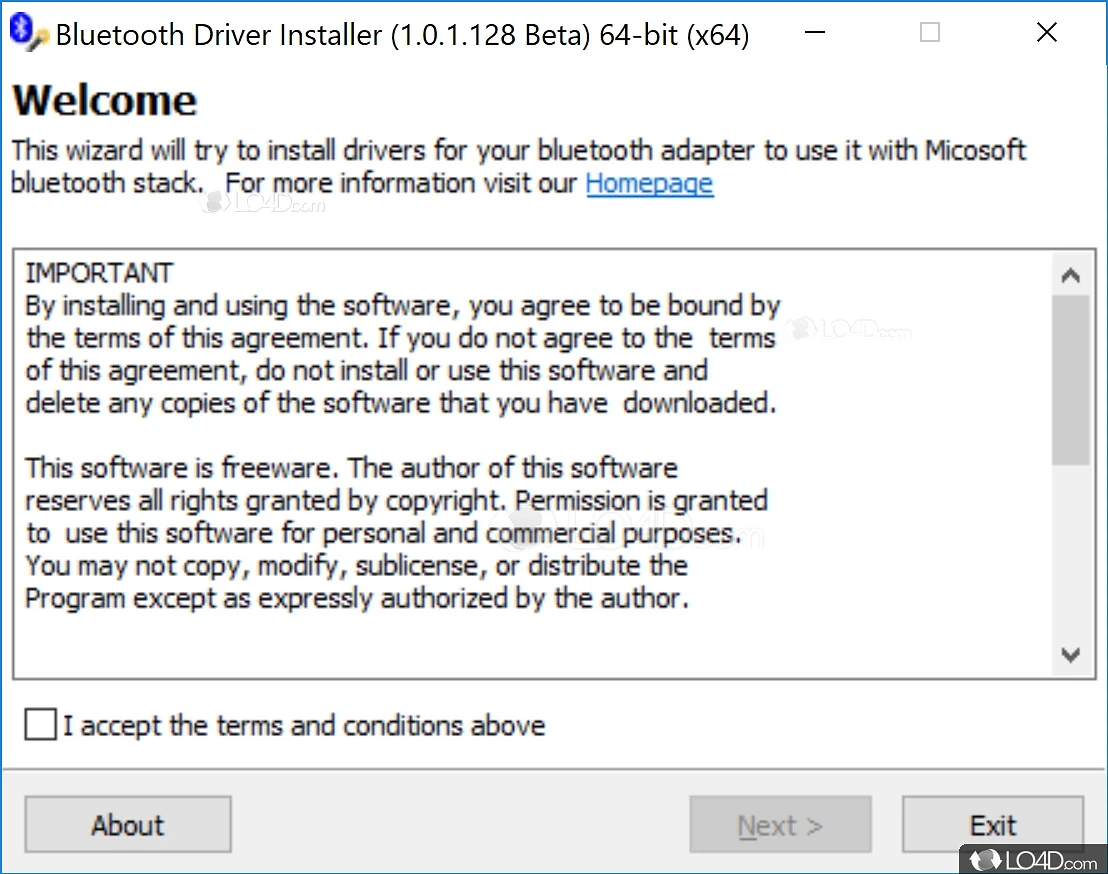Click the IMPORTANT line in license text
The image size is (1108, 874).
[x=99, y=273]
